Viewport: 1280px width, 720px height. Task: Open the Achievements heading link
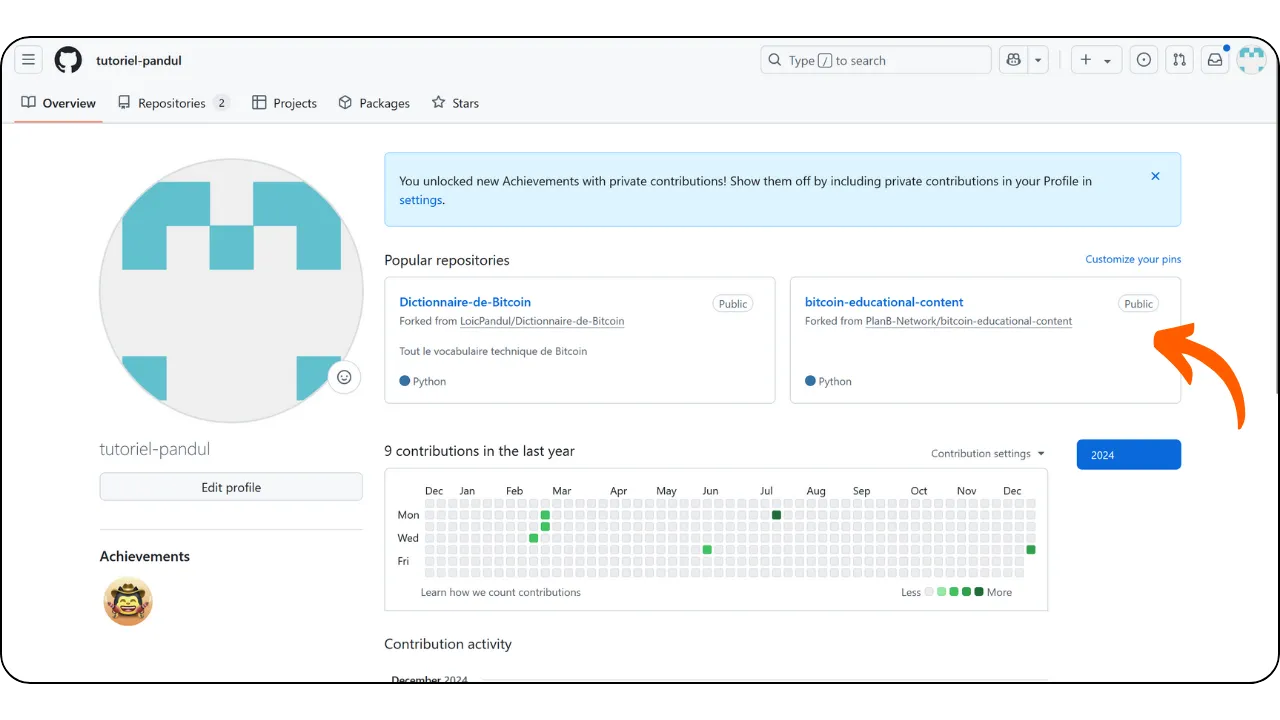(145, 556)
